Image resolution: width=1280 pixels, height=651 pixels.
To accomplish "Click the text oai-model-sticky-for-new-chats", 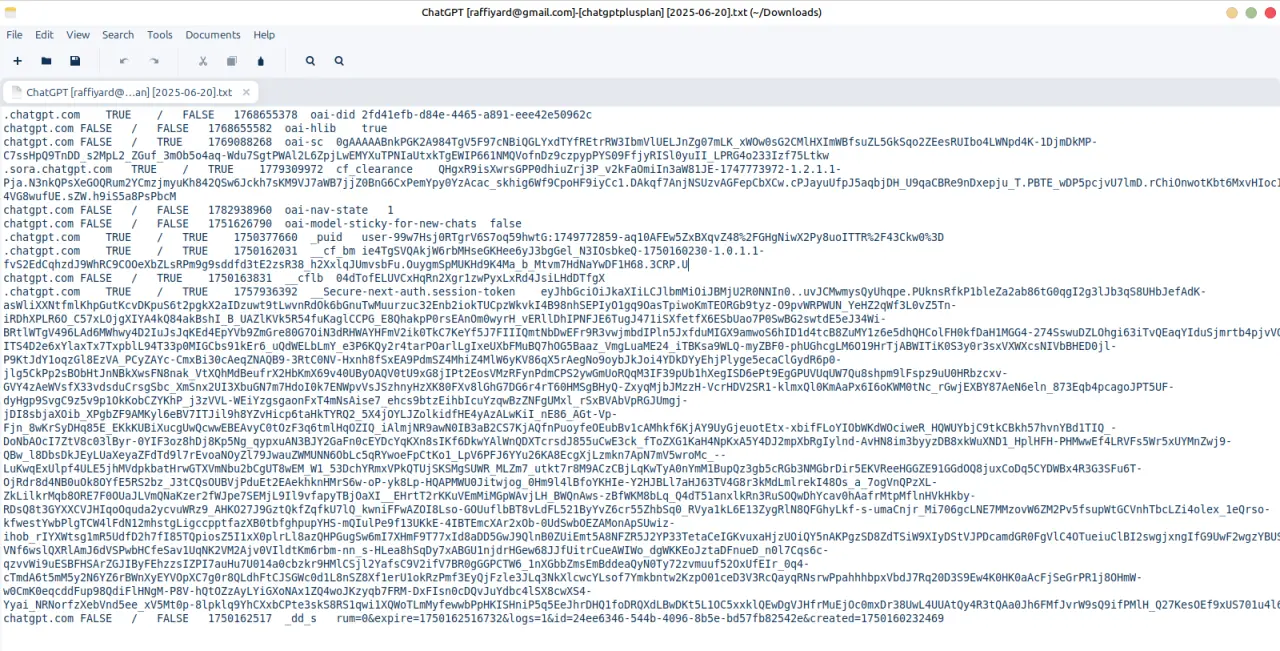I will [380, 224].
